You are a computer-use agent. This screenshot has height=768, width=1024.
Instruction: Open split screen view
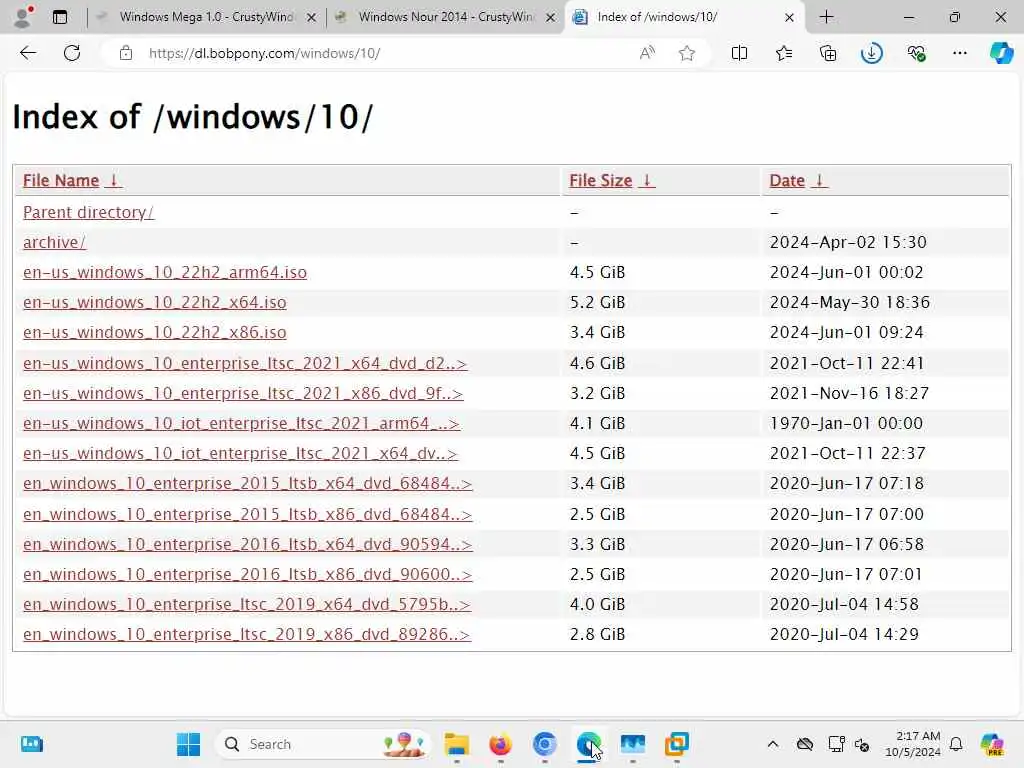pyautogui.click(x=739, y=53)
